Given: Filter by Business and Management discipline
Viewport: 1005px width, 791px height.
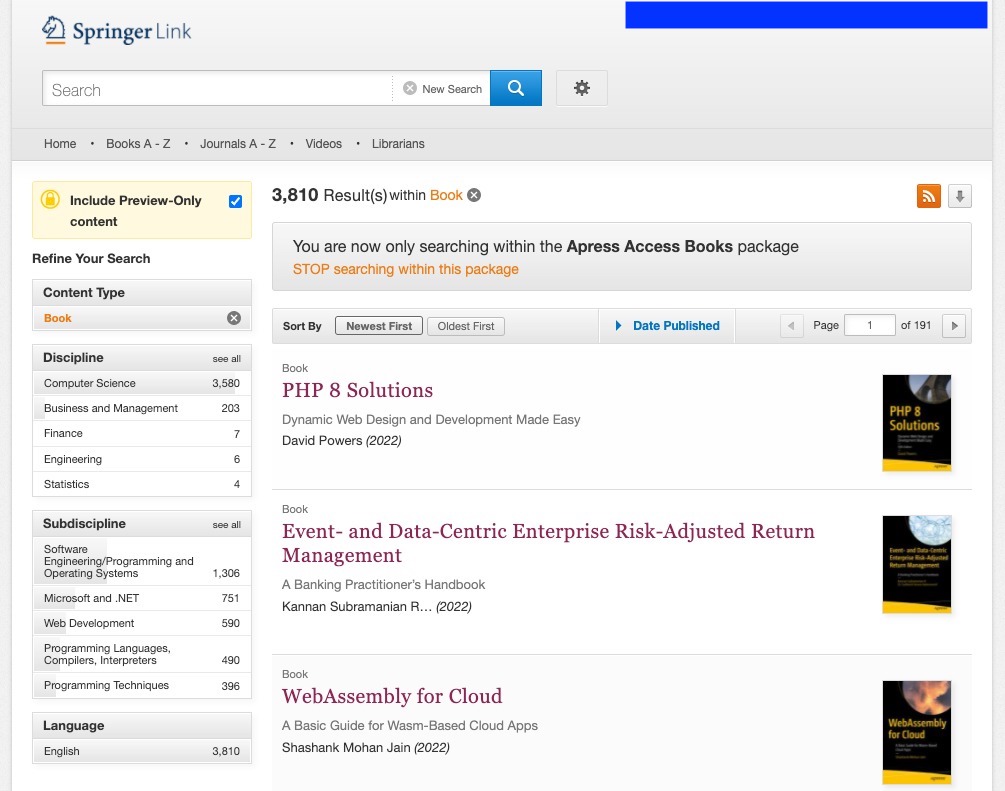Looking at the screenshot, I should click(142, 408).
